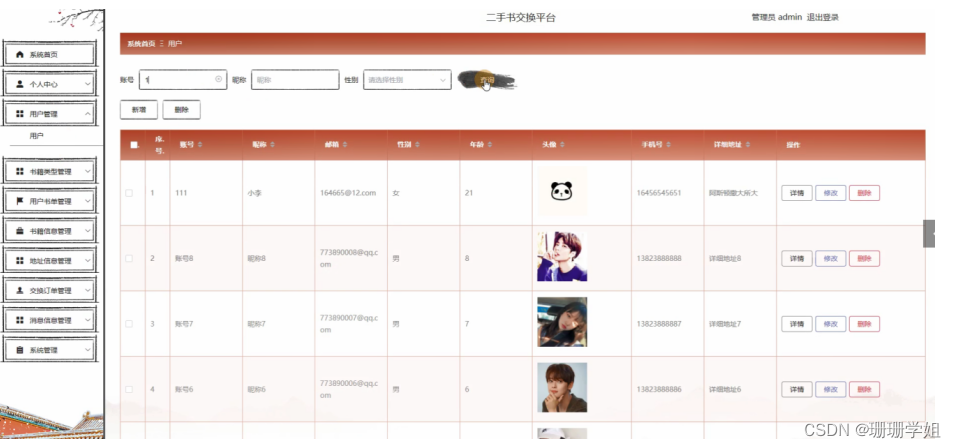This screenshot has height=448, width=956.
Task: Click the grid icon beside 消息信息管理
Action: coord(20,320)
